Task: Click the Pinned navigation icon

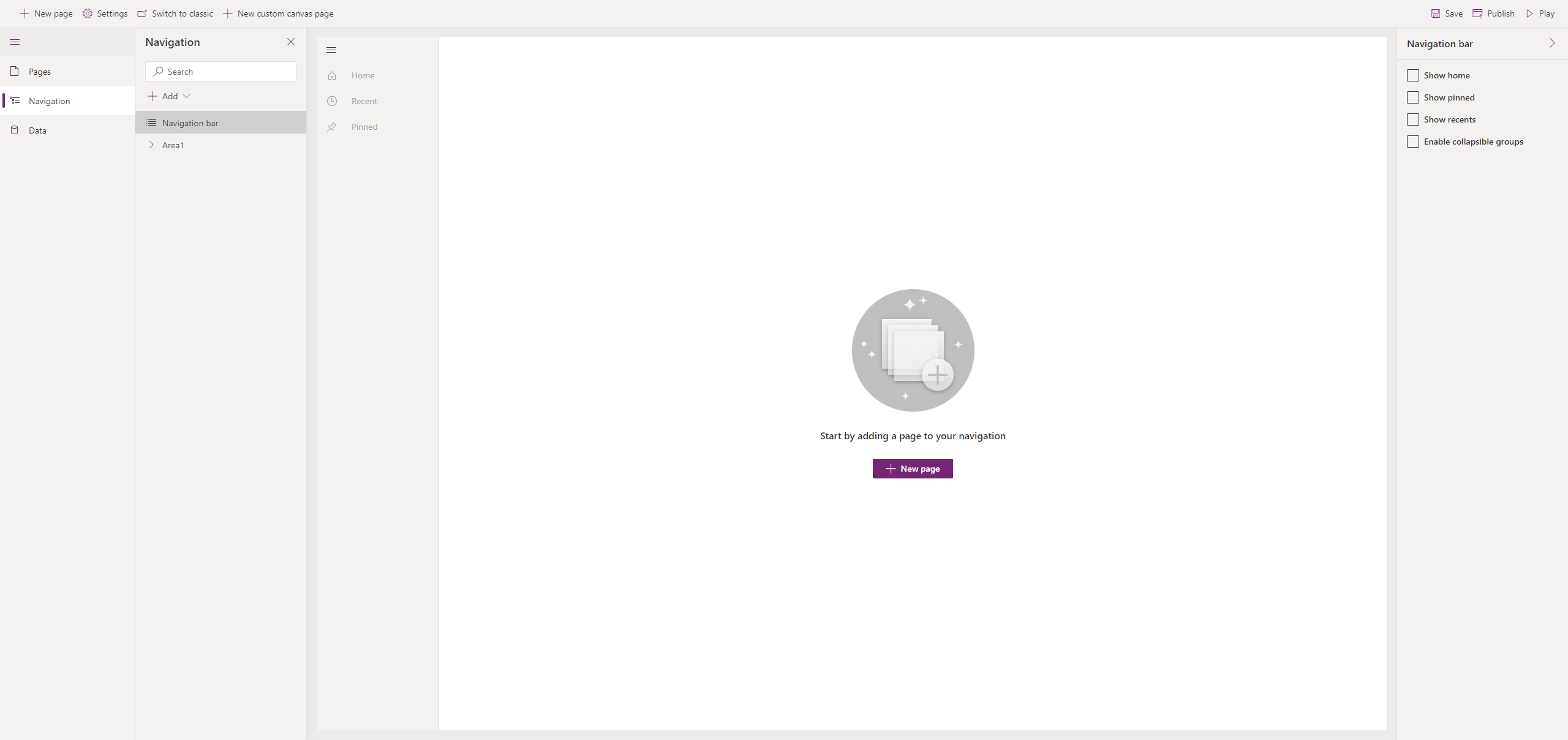Action: click(x=332, y=127)
